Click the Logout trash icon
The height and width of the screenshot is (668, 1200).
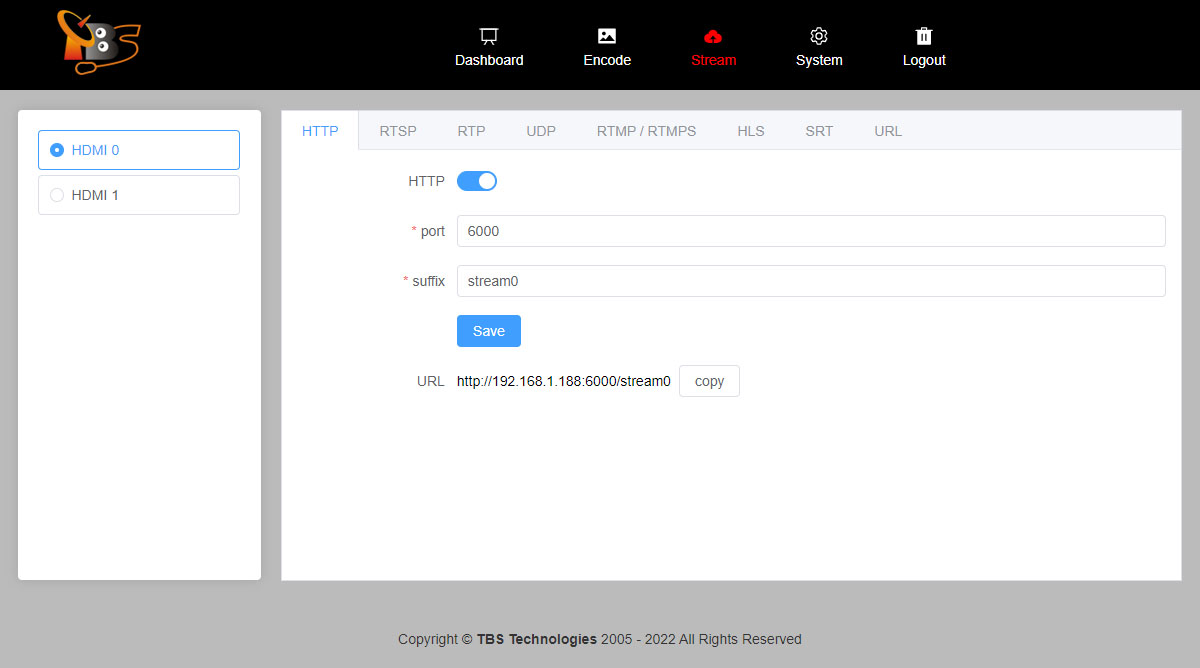coord(924,36)
